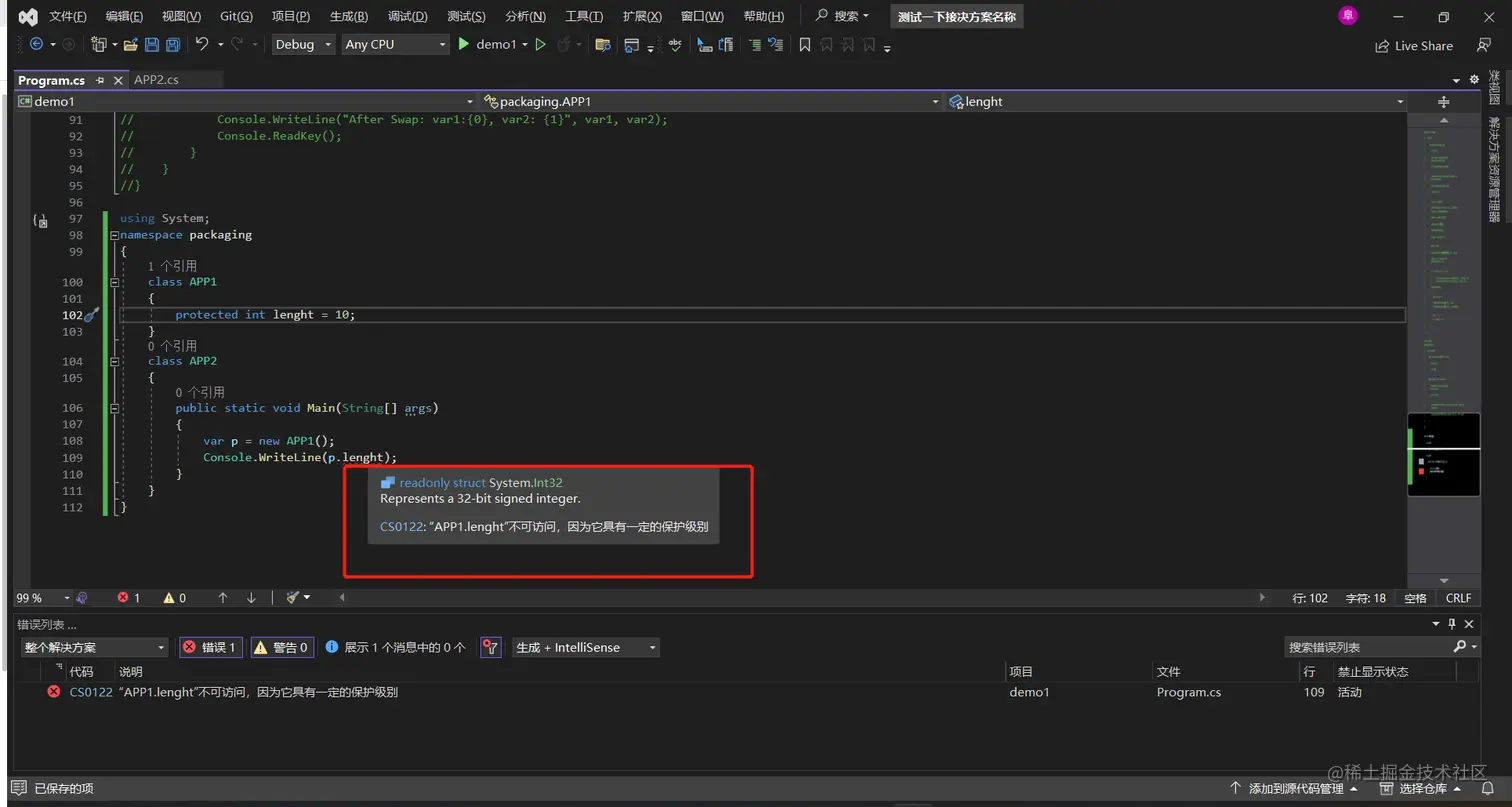Toggle a bookmark on the current line
The height and width of the screenshot is (807, 1512).
[x=805, y=44]
